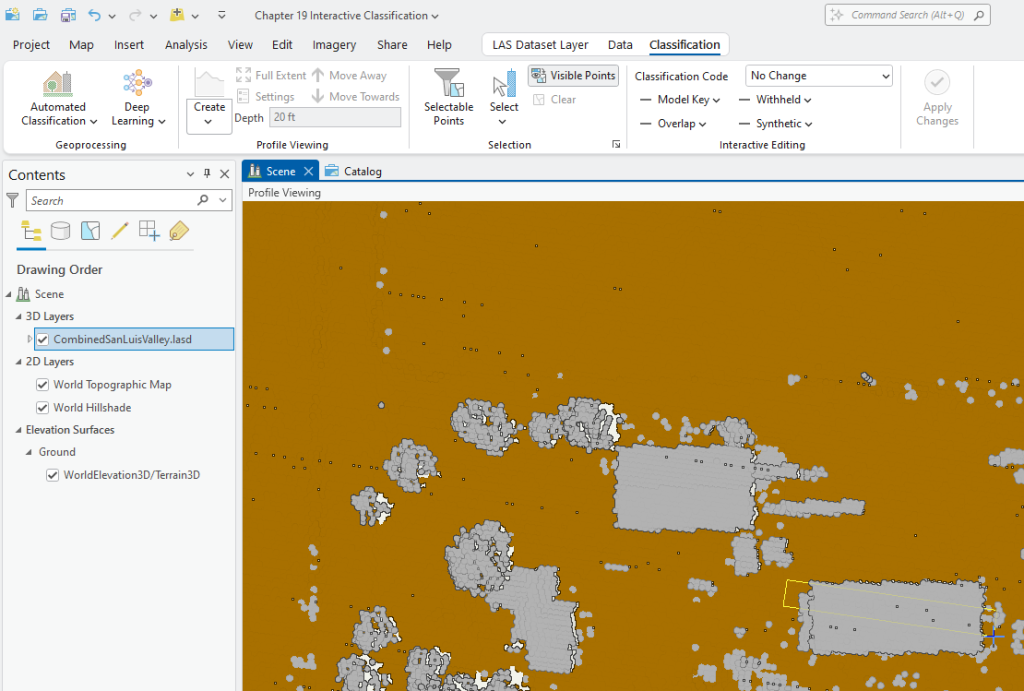The image size is (1024, 691).
Task: Launch the Deep Learning tool
Action: point(137,95)
